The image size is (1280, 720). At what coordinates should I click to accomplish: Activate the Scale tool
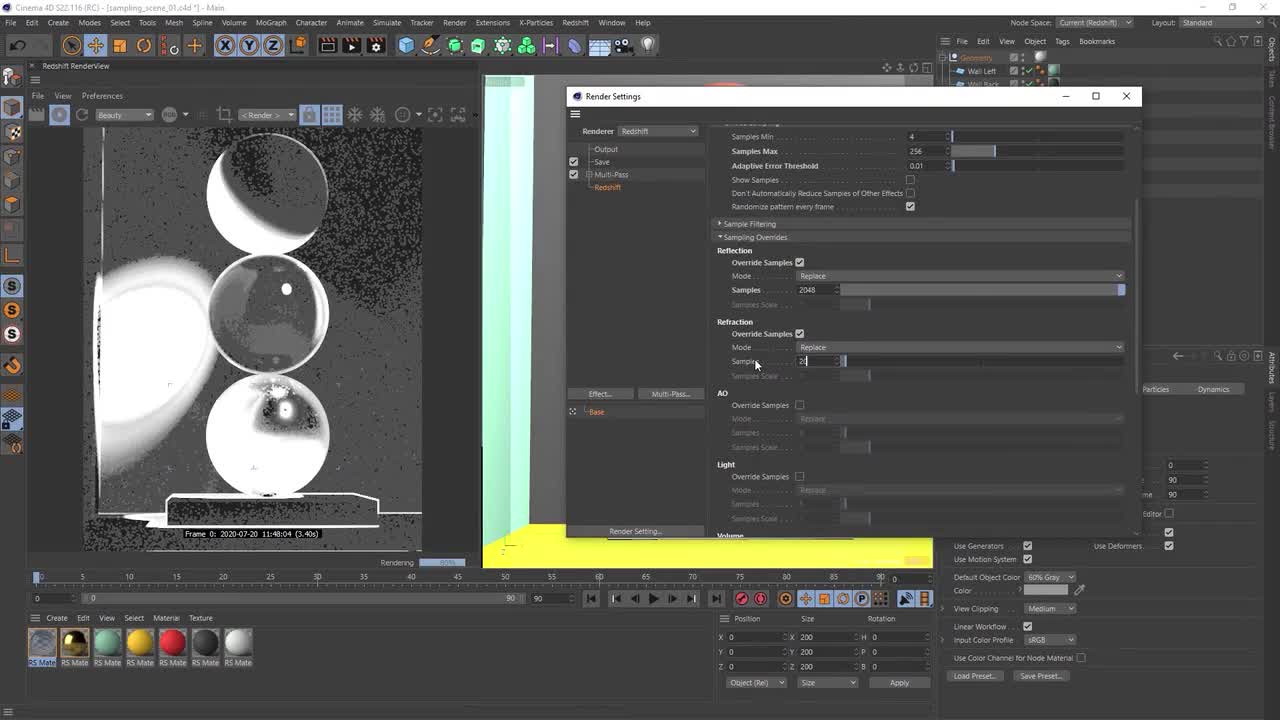(120, 45)
